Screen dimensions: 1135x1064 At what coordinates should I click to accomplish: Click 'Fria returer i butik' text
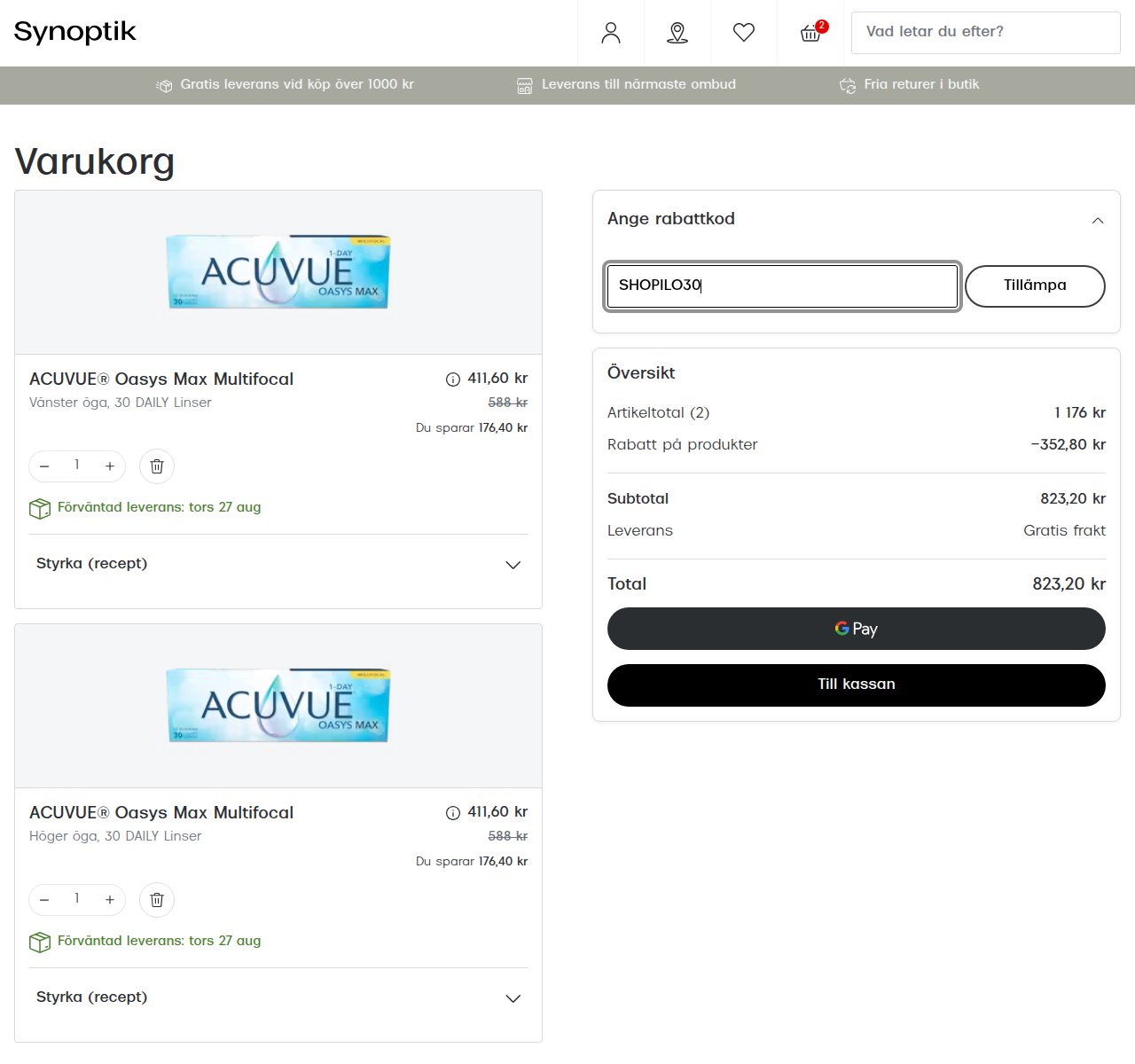[921, 84]
